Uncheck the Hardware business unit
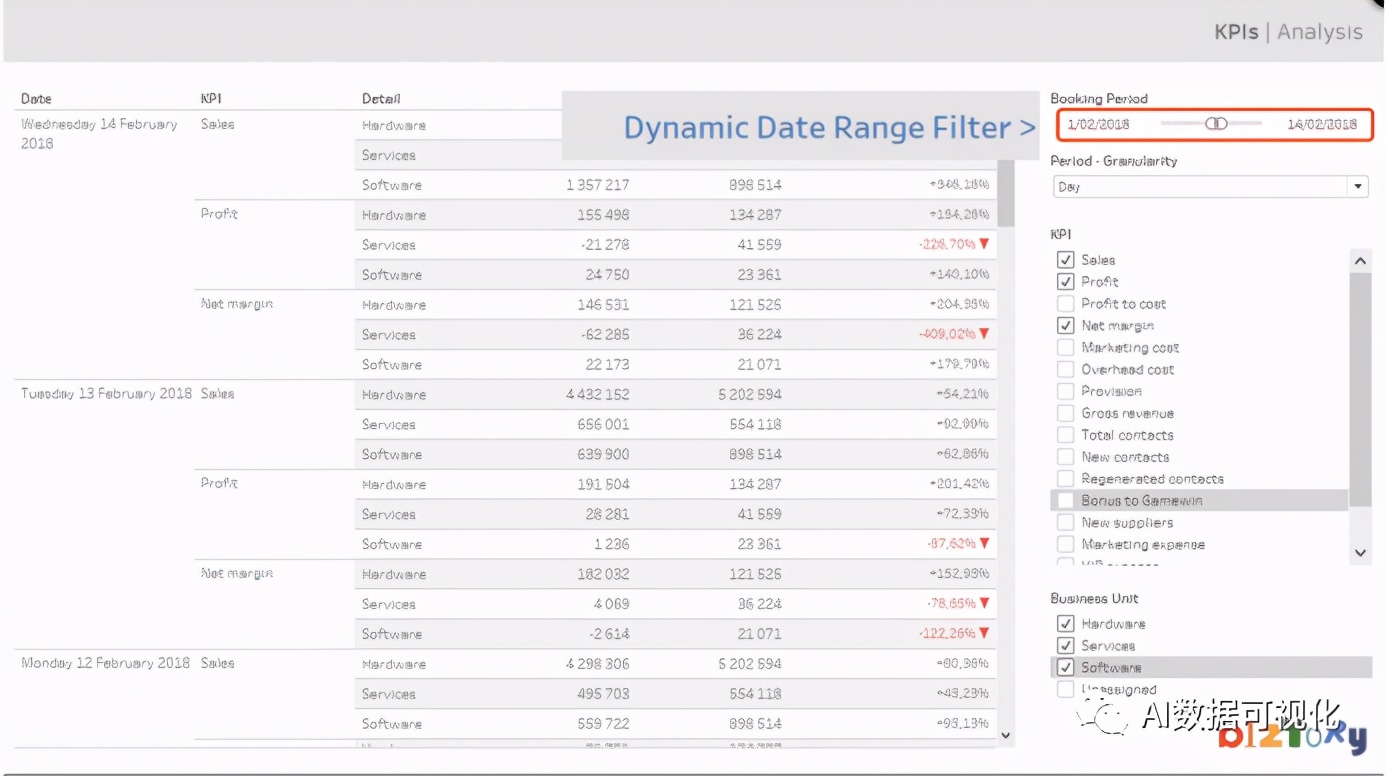 (x=1065, y=624)
